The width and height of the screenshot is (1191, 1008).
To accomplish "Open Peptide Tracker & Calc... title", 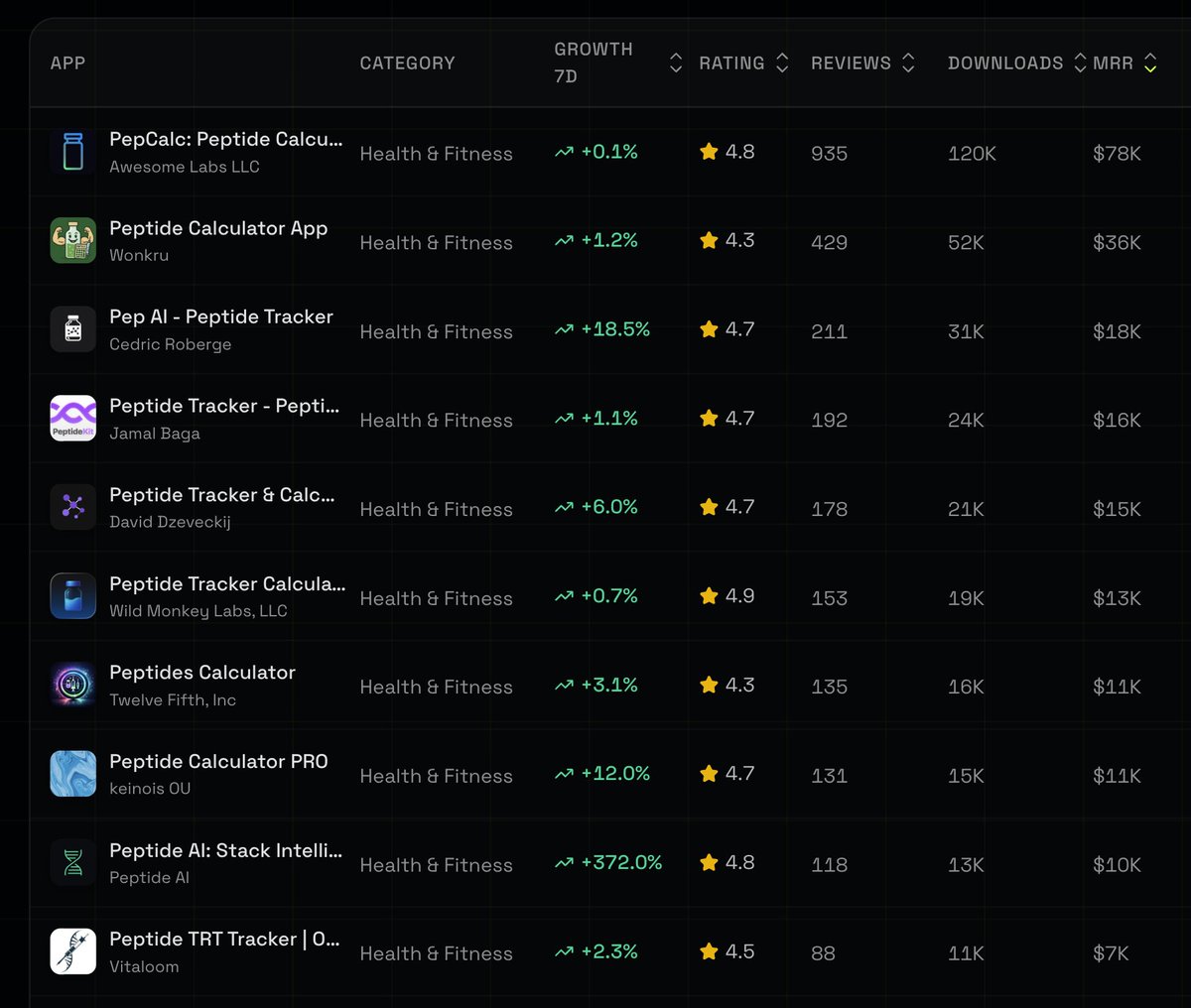I will pos(222,494).
